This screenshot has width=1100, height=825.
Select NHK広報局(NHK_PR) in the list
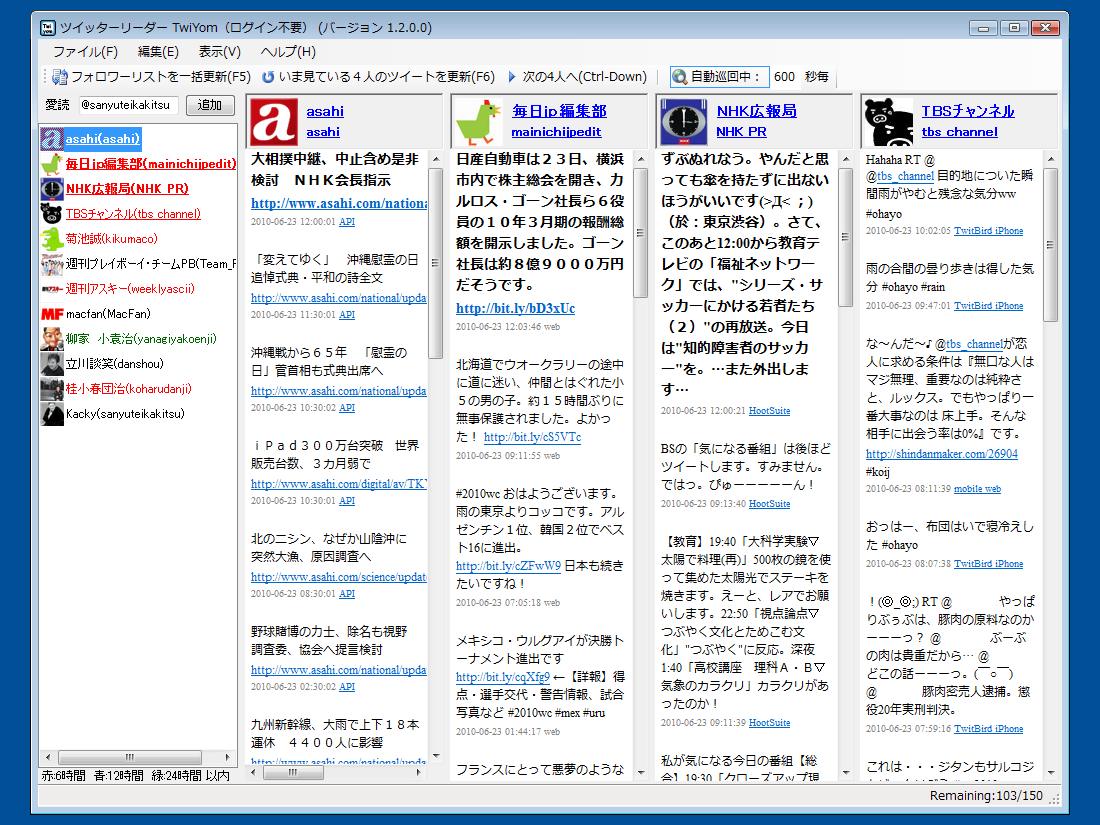pyautogui.click(x=127, y=189)
